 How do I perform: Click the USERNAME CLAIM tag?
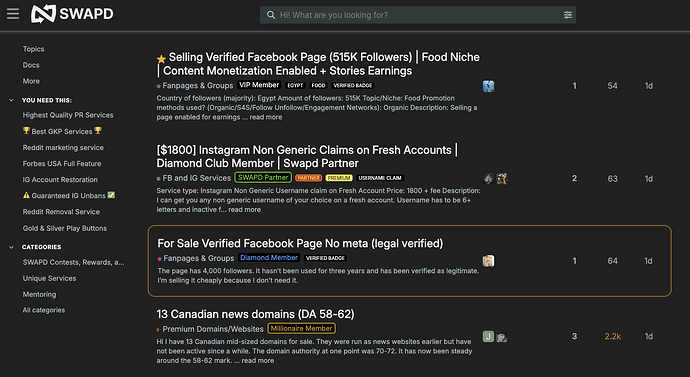(380, 178)
